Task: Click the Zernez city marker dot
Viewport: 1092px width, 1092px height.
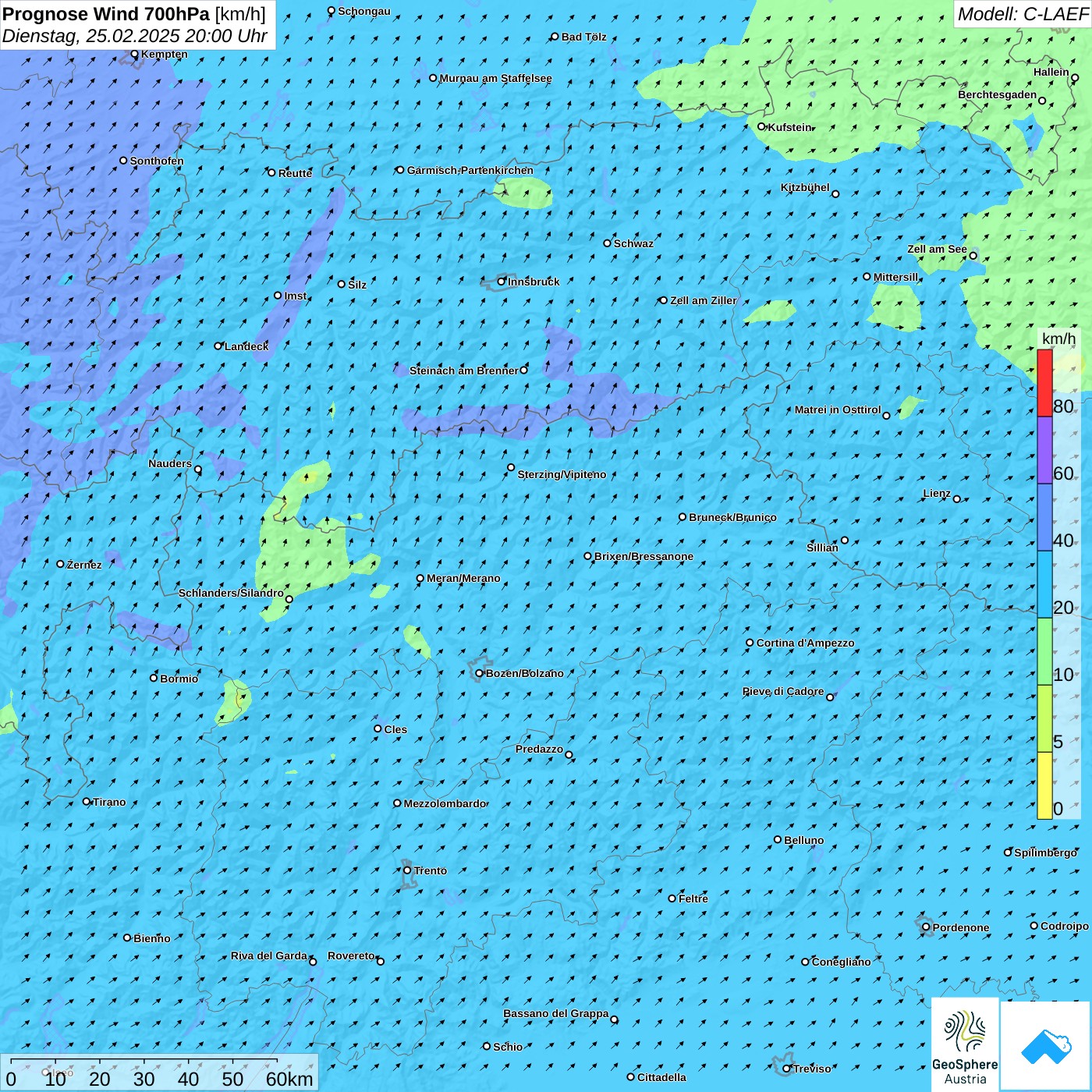Action: point(60,563)
